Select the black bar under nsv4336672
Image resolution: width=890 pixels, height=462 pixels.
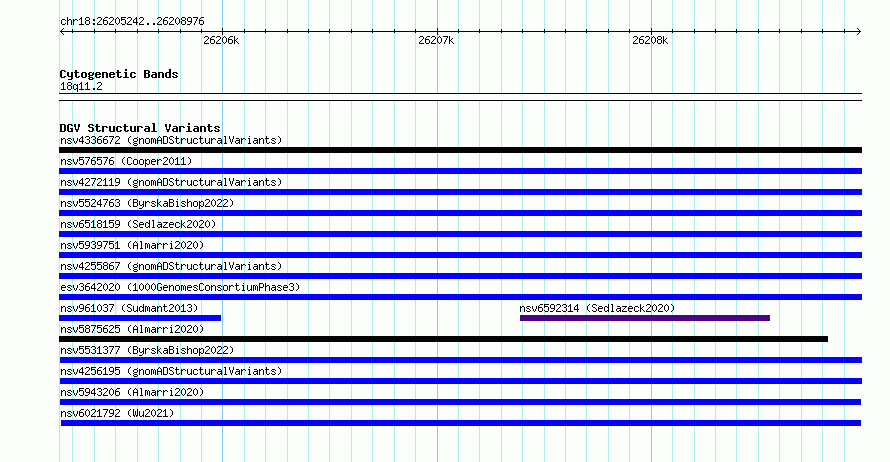[460, 150]
